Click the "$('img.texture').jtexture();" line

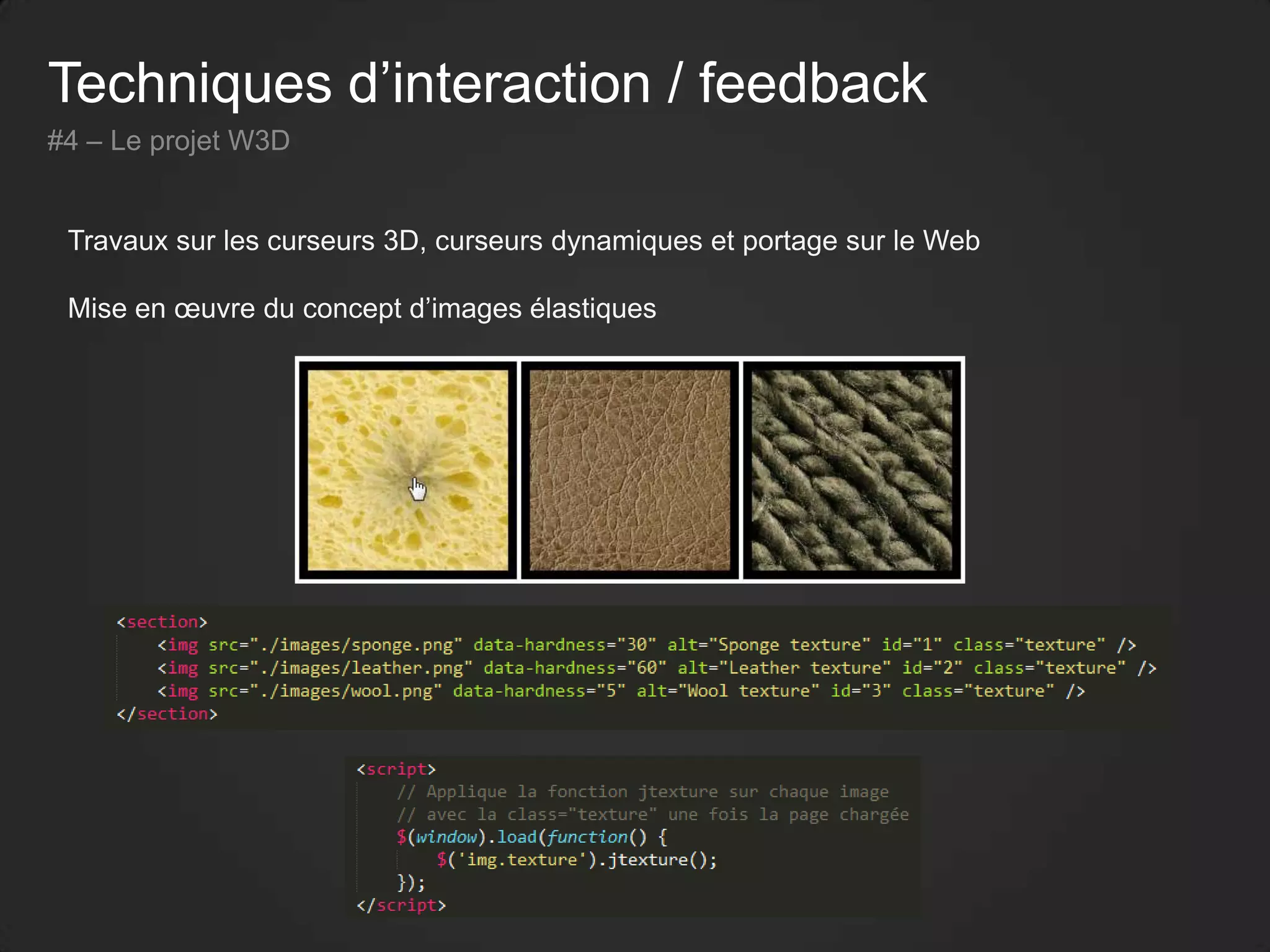click(577, 860)
